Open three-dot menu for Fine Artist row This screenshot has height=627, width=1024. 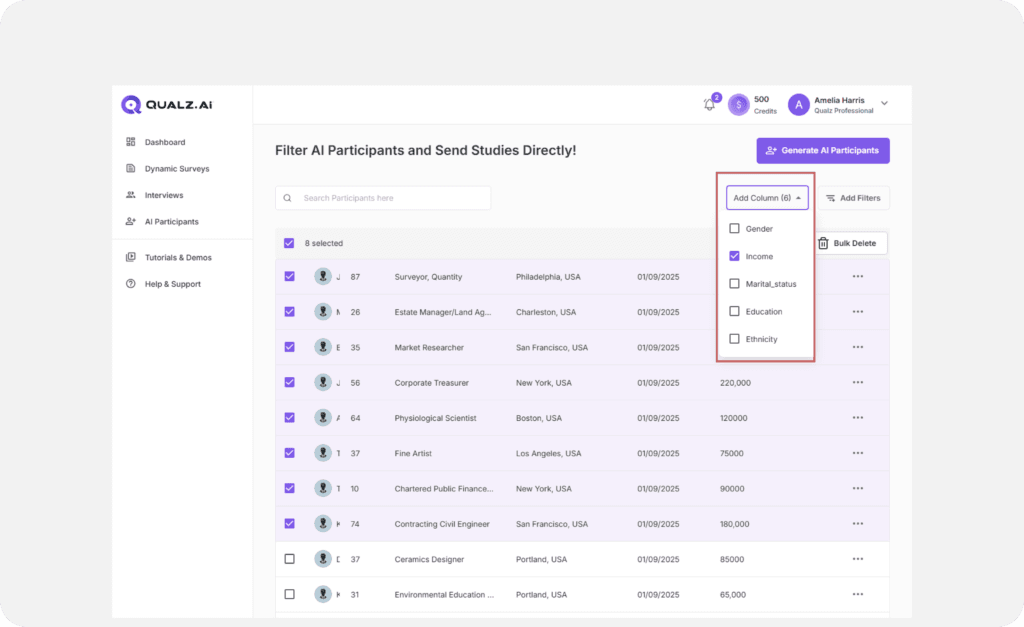click(x=857, y=453)
